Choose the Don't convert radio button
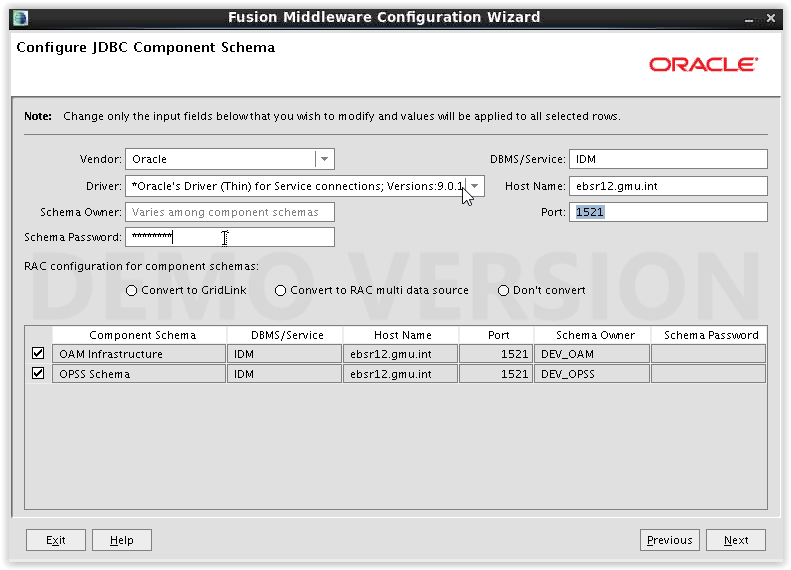 click(x=542, y=291)
